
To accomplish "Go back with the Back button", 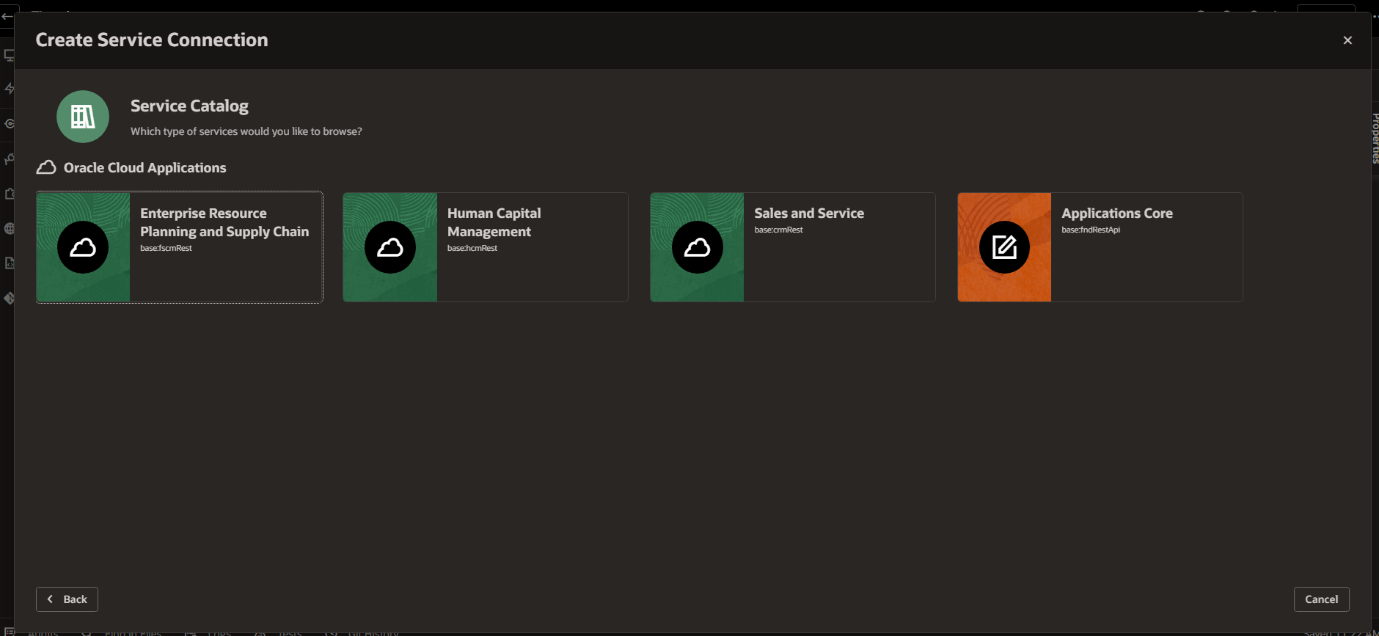I will (67, 599).
